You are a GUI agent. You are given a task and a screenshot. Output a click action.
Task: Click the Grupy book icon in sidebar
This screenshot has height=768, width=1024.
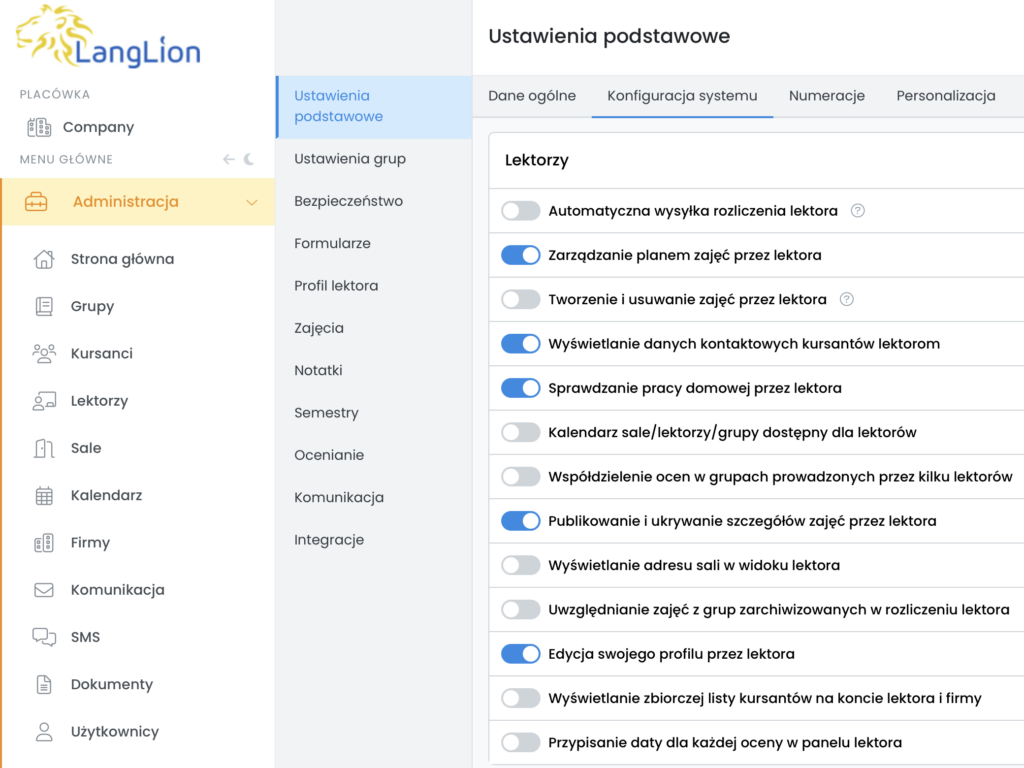coord(44,307)
